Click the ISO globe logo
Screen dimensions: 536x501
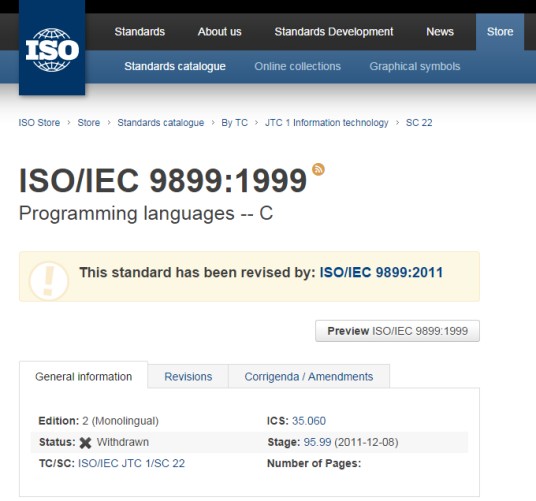[x=52, y=50]
